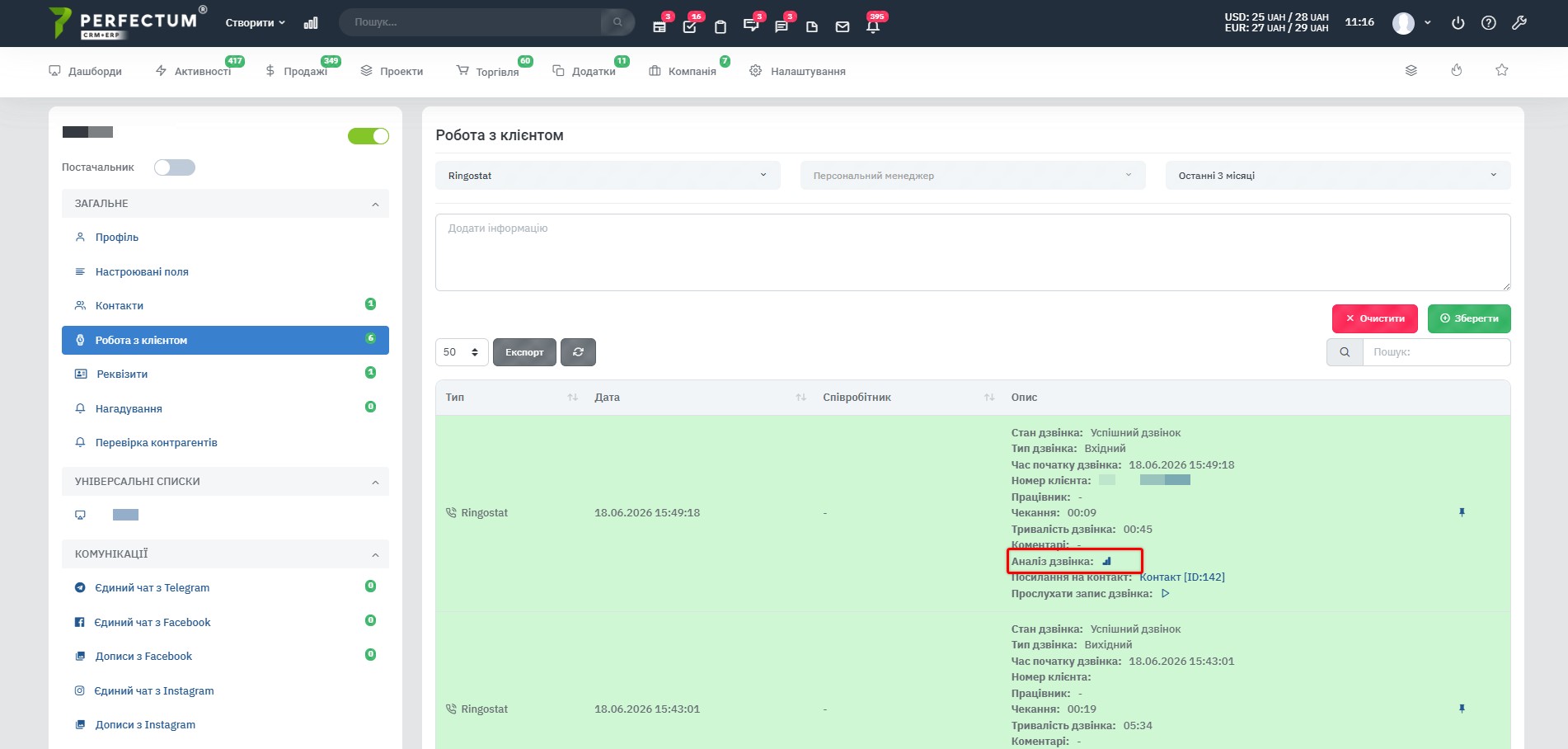Click the Експорт button

(524, 352)
